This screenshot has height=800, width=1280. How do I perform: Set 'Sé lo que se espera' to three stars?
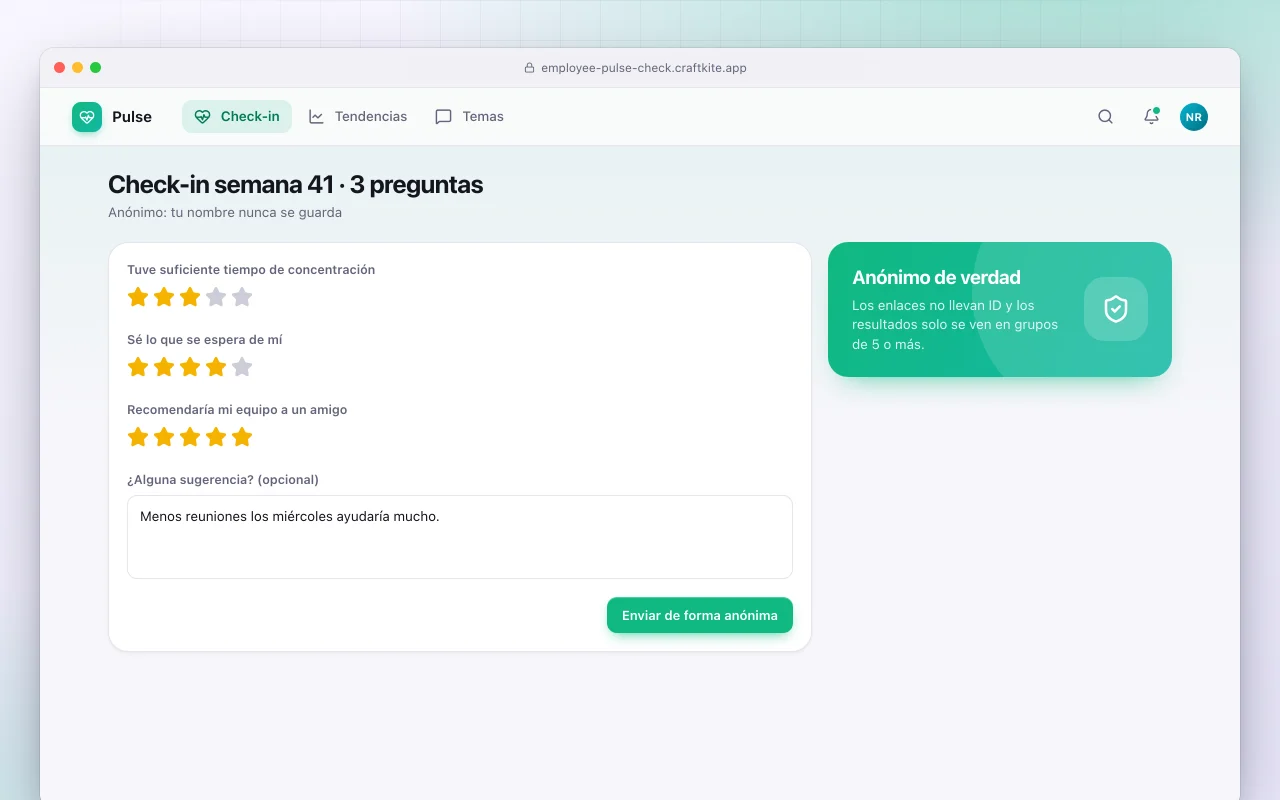[190, 367]
